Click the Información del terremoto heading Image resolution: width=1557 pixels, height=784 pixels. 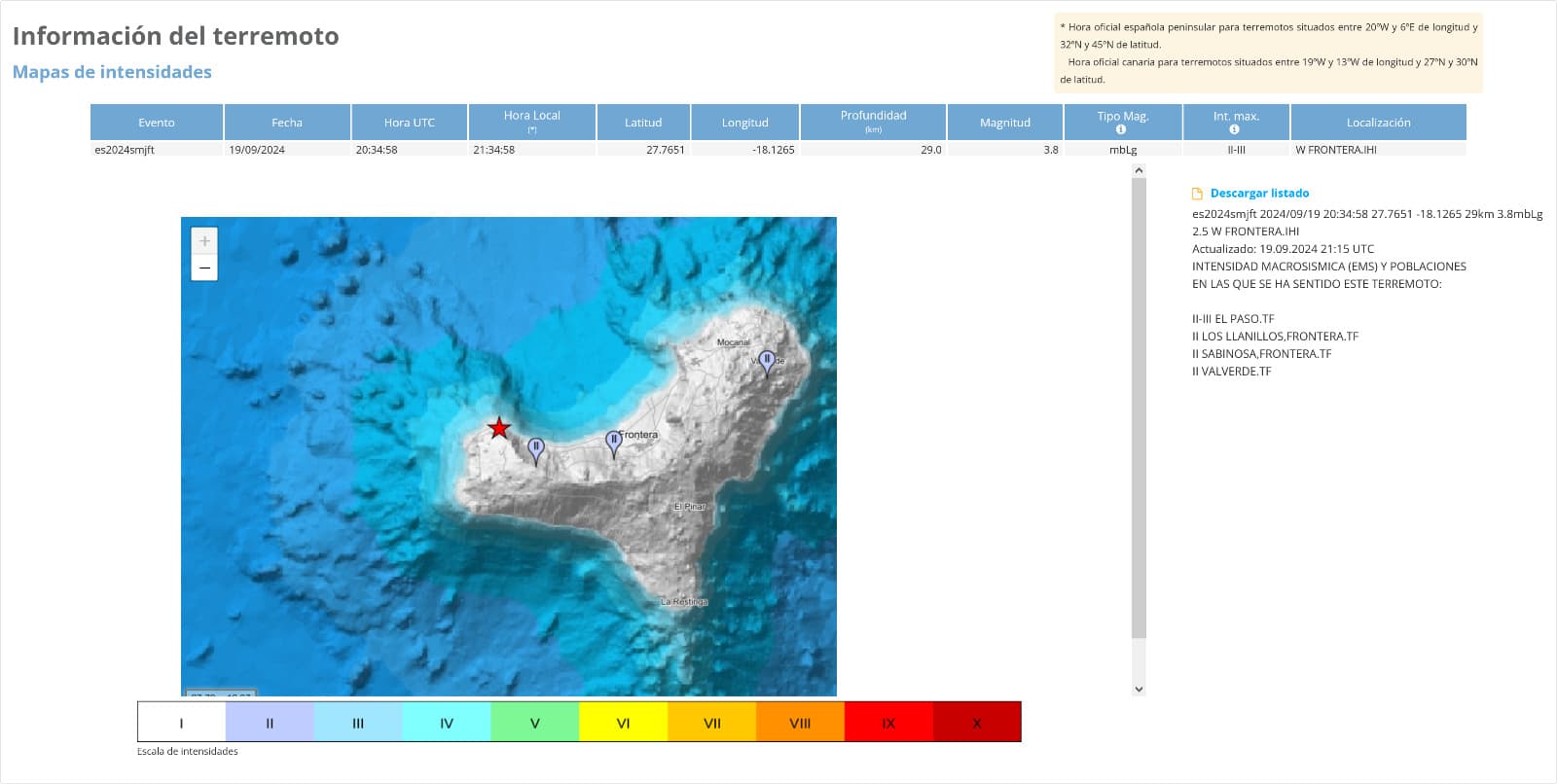click(x=175, y=36)
